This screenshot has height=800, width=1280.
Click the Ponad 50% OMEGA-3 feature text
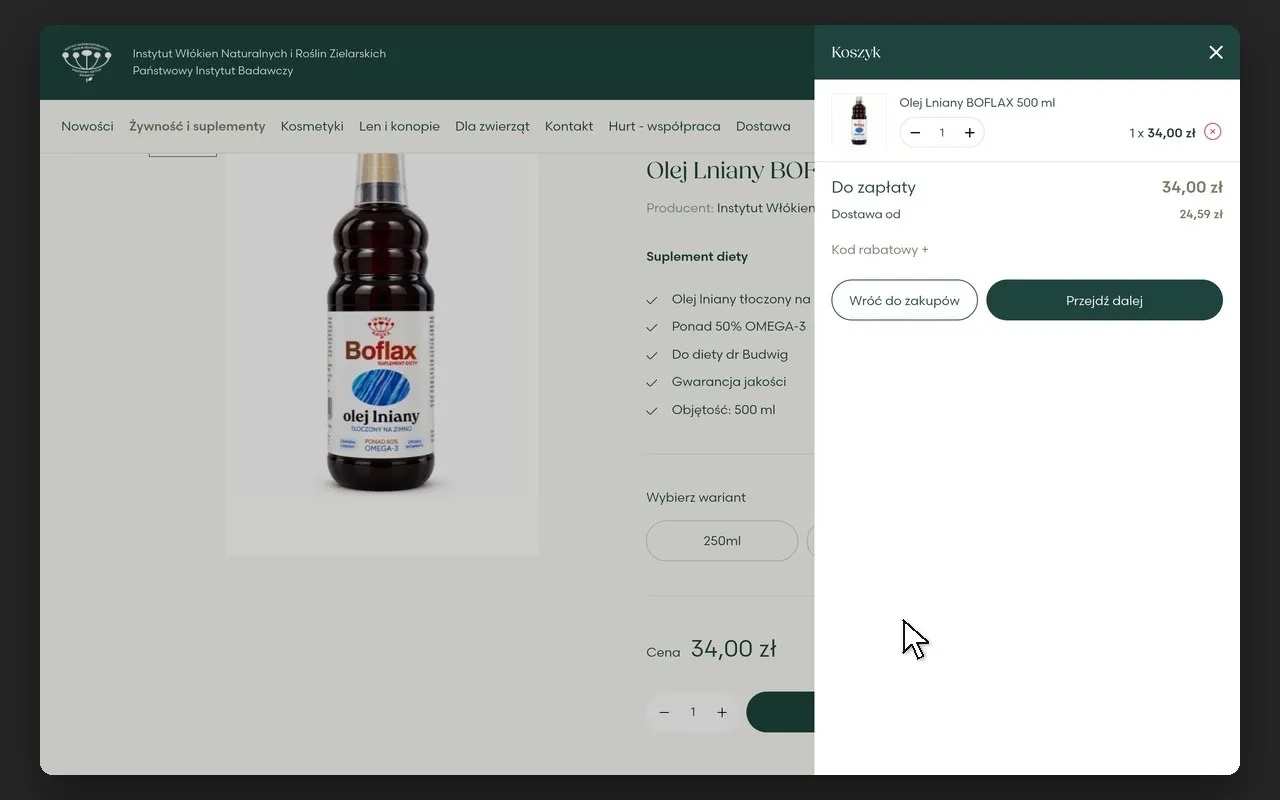(739, 326)
